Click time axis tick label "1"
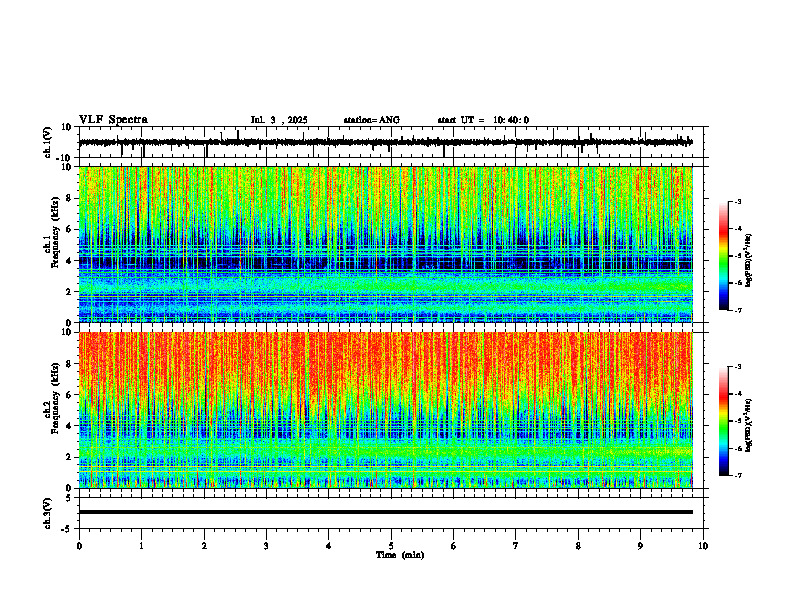The height and width of the screenshot is (612, 792). 141,546
